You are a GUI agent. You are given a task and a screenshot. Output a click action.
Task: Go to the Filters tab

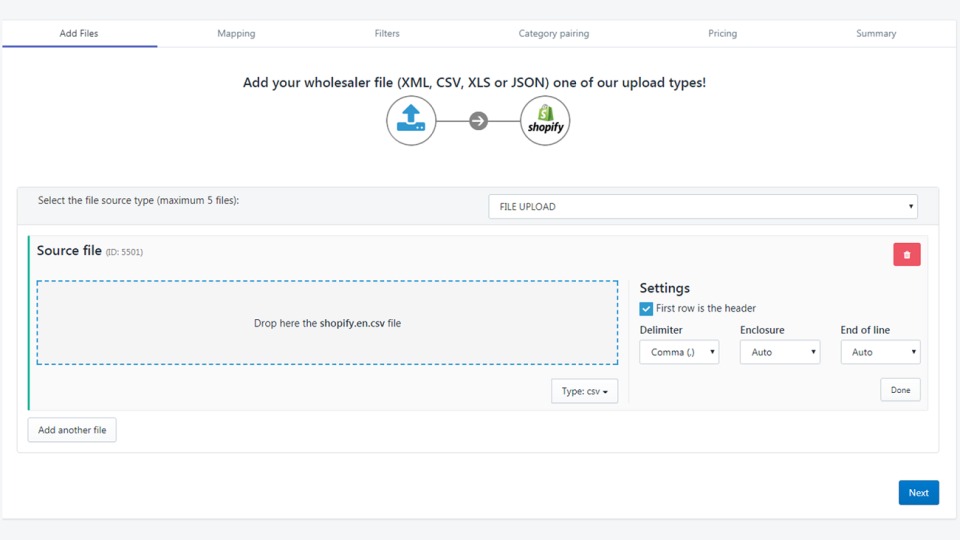387,33
